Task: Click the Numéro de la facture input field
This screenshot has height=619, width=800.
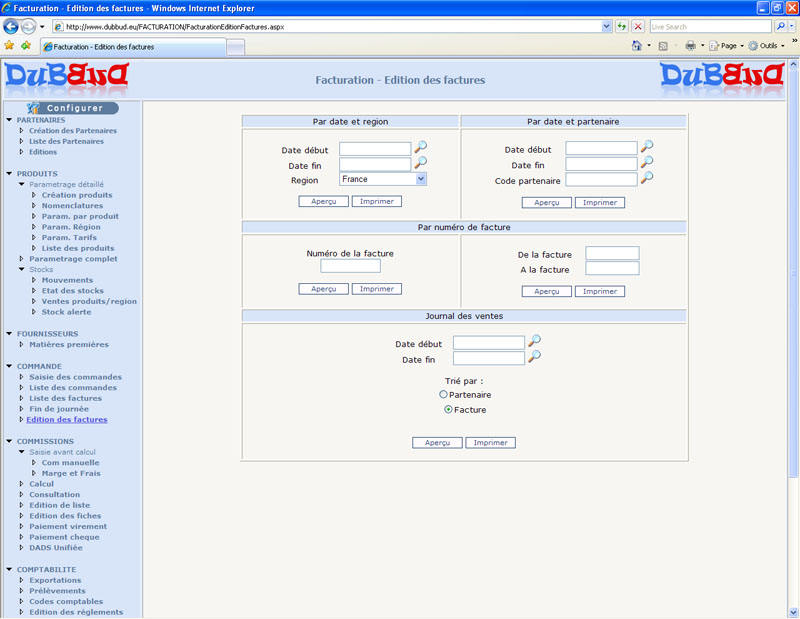Action: [x=350, y=267]
